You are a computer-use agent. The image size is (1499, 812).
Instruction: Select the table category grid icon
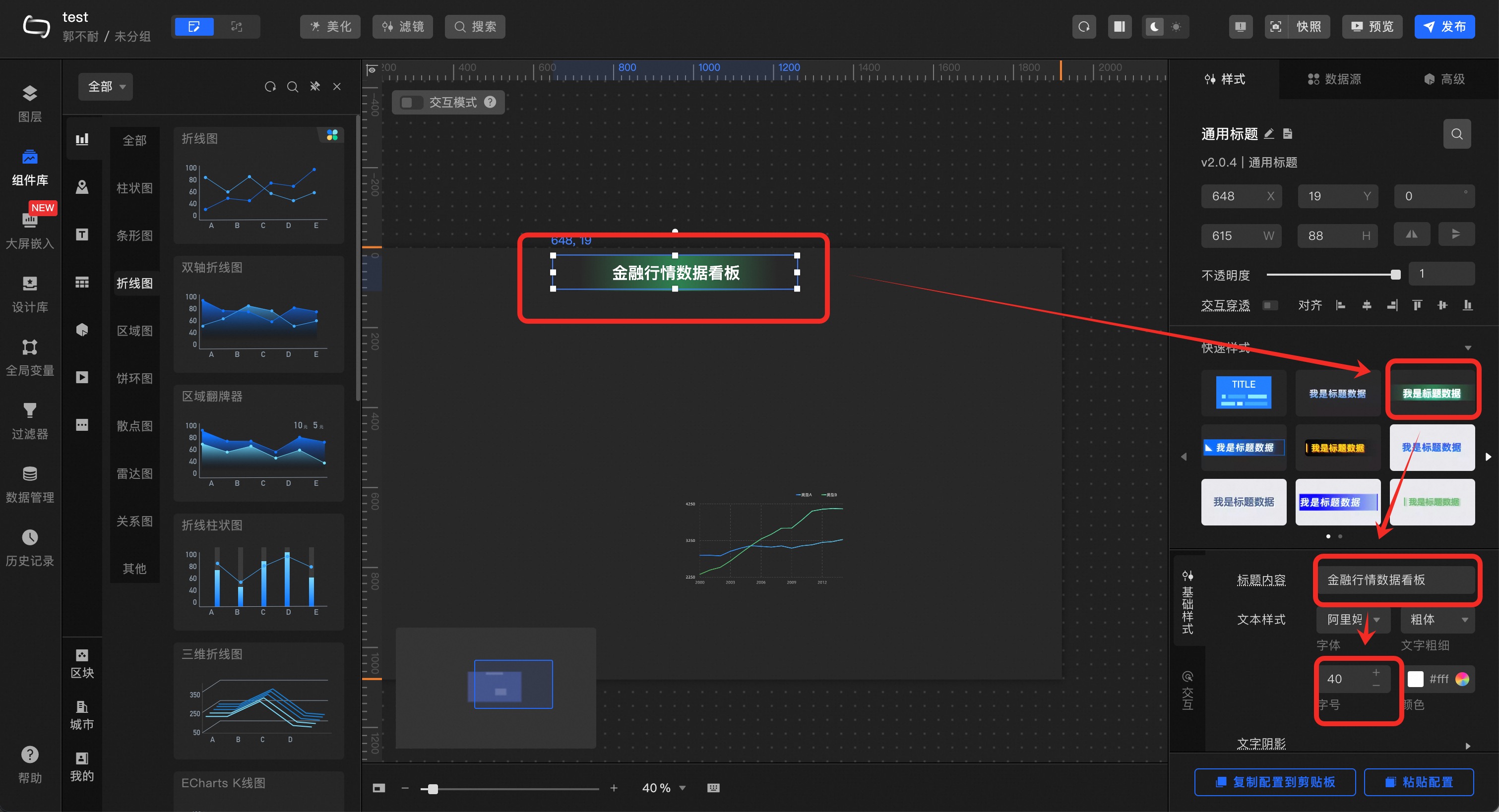click(82, 282)
